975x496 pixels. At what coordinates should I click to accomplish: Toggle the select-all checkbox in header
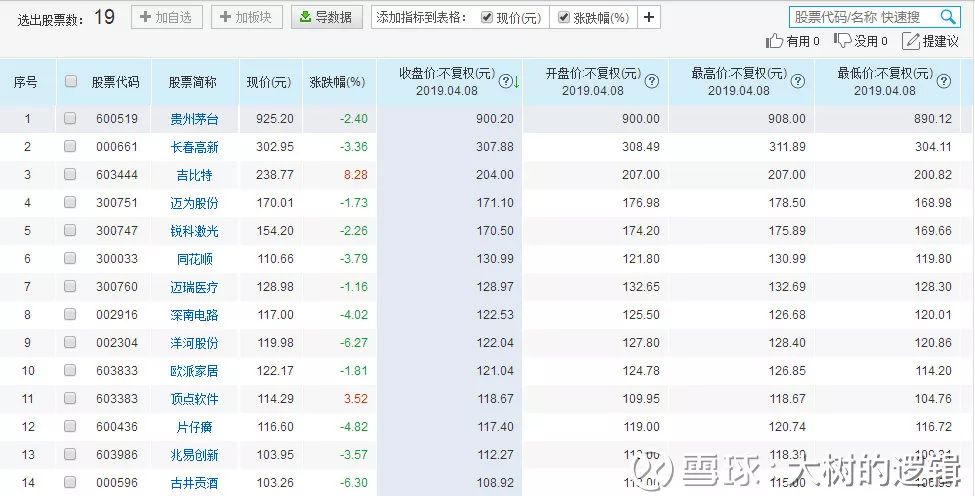click(70, 81)
